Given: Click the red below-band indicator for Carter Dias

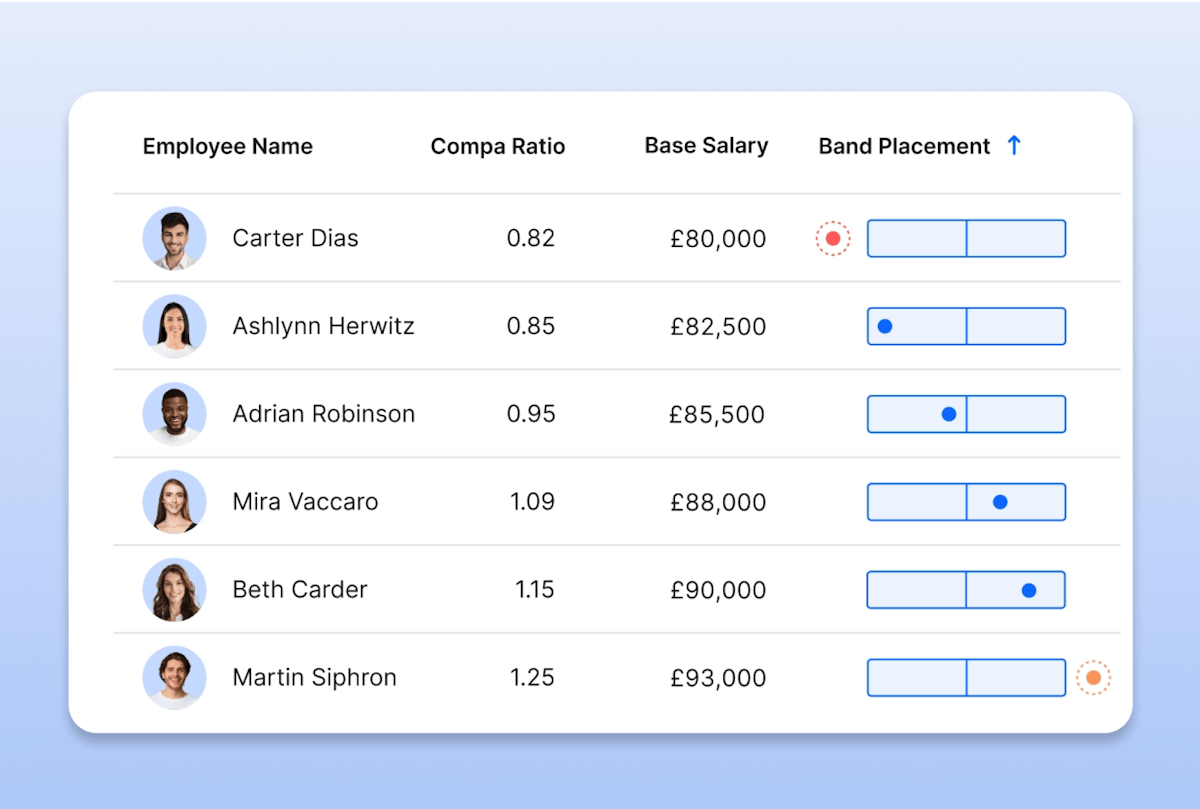Looking at the screenshot, I should [831, 238].
